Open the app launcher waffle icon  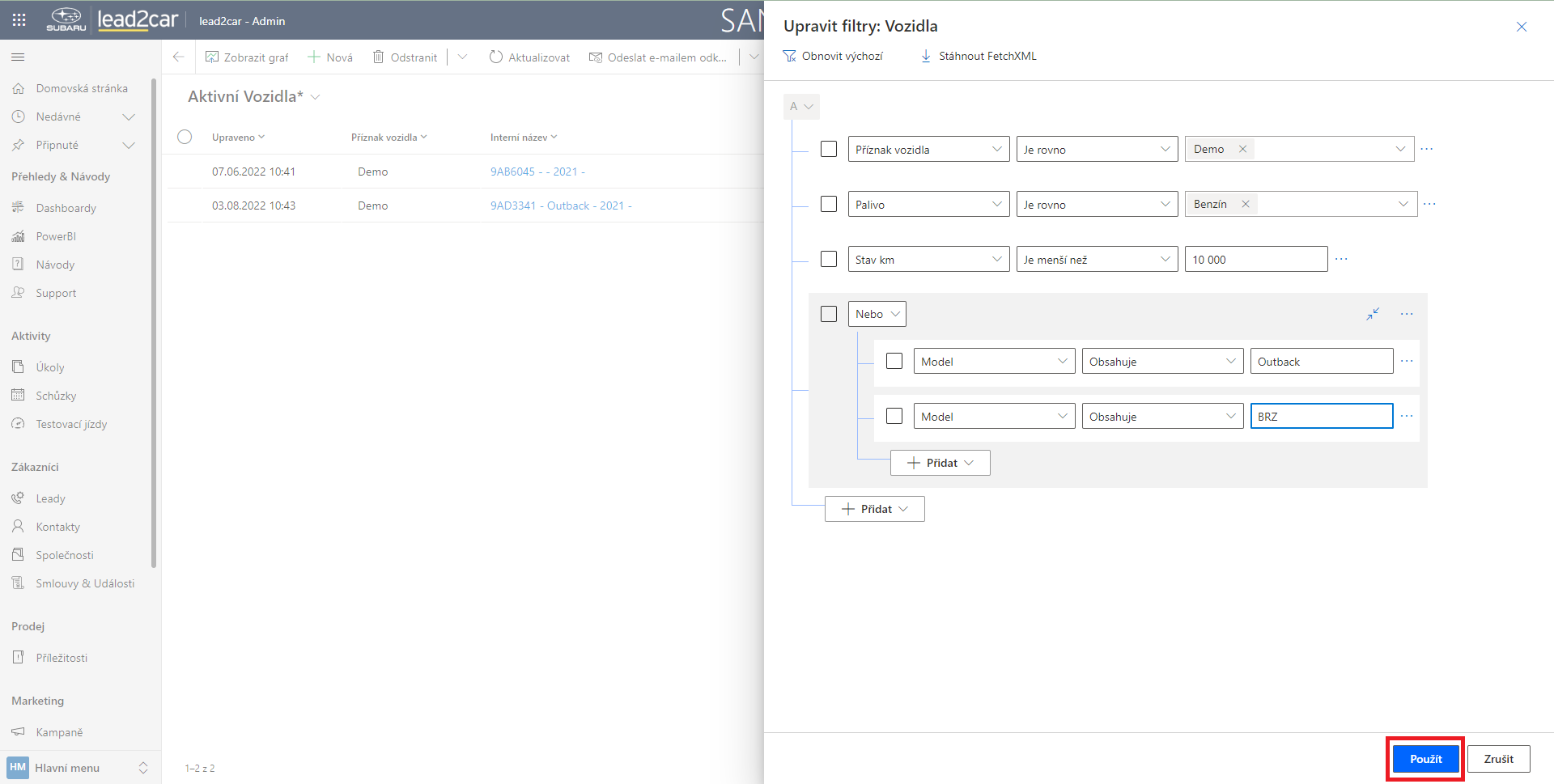click(19, 20)
